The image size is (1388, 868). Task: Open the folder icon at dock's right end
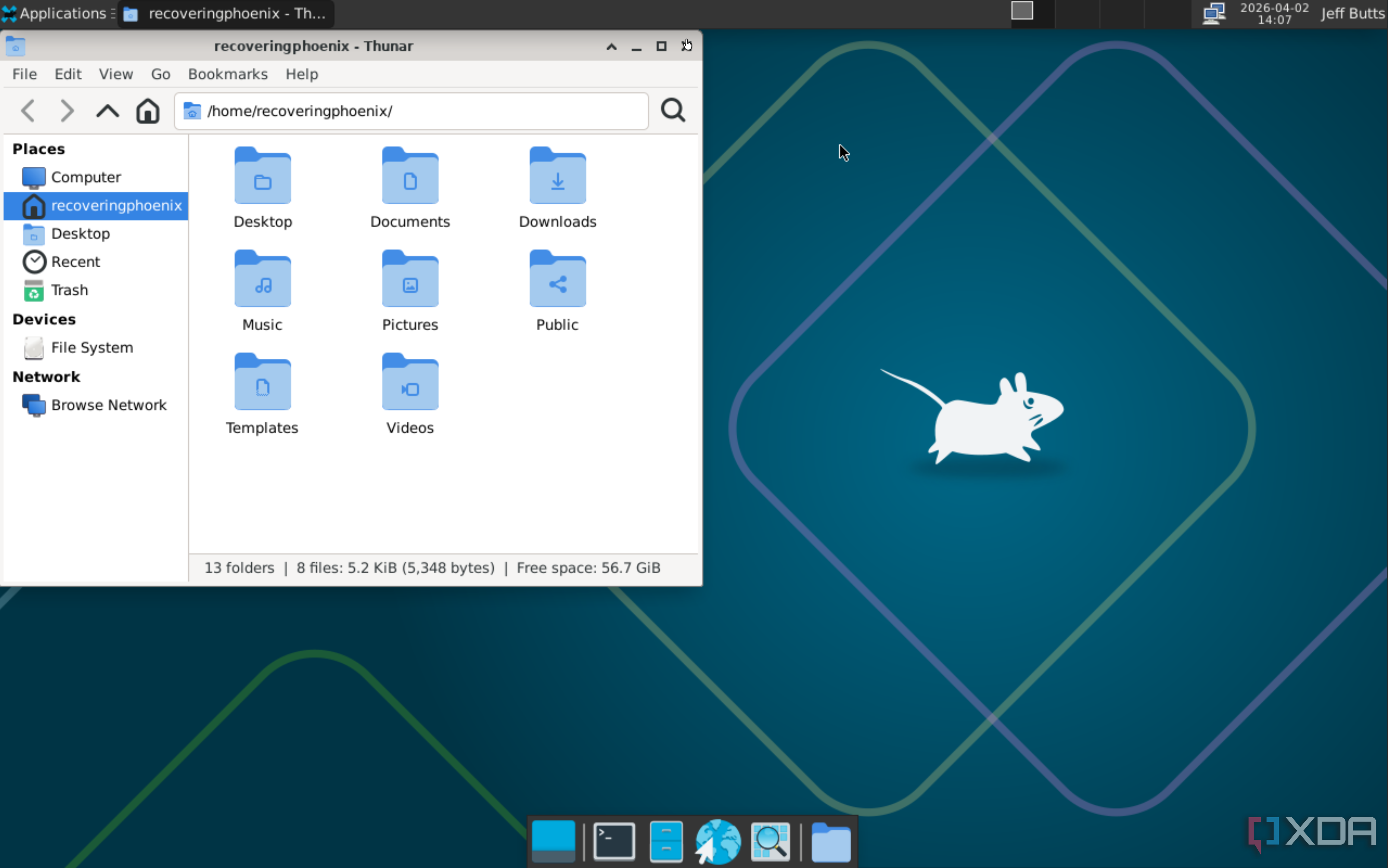(x=831, y=841)
